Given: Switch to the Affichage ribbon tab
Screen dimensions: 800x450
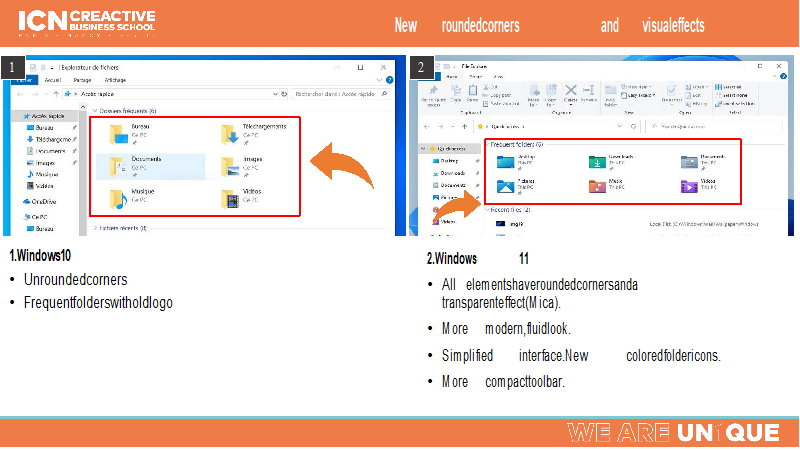Looking at the screenshot, I should (115, 80).
